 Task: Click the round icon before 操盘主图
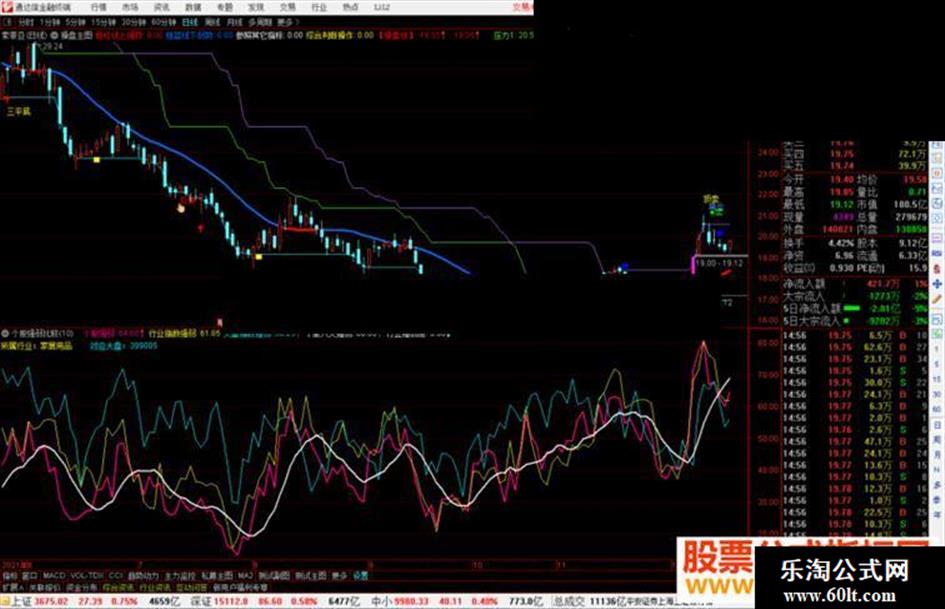pyautogui.click(x=55, y=36)
